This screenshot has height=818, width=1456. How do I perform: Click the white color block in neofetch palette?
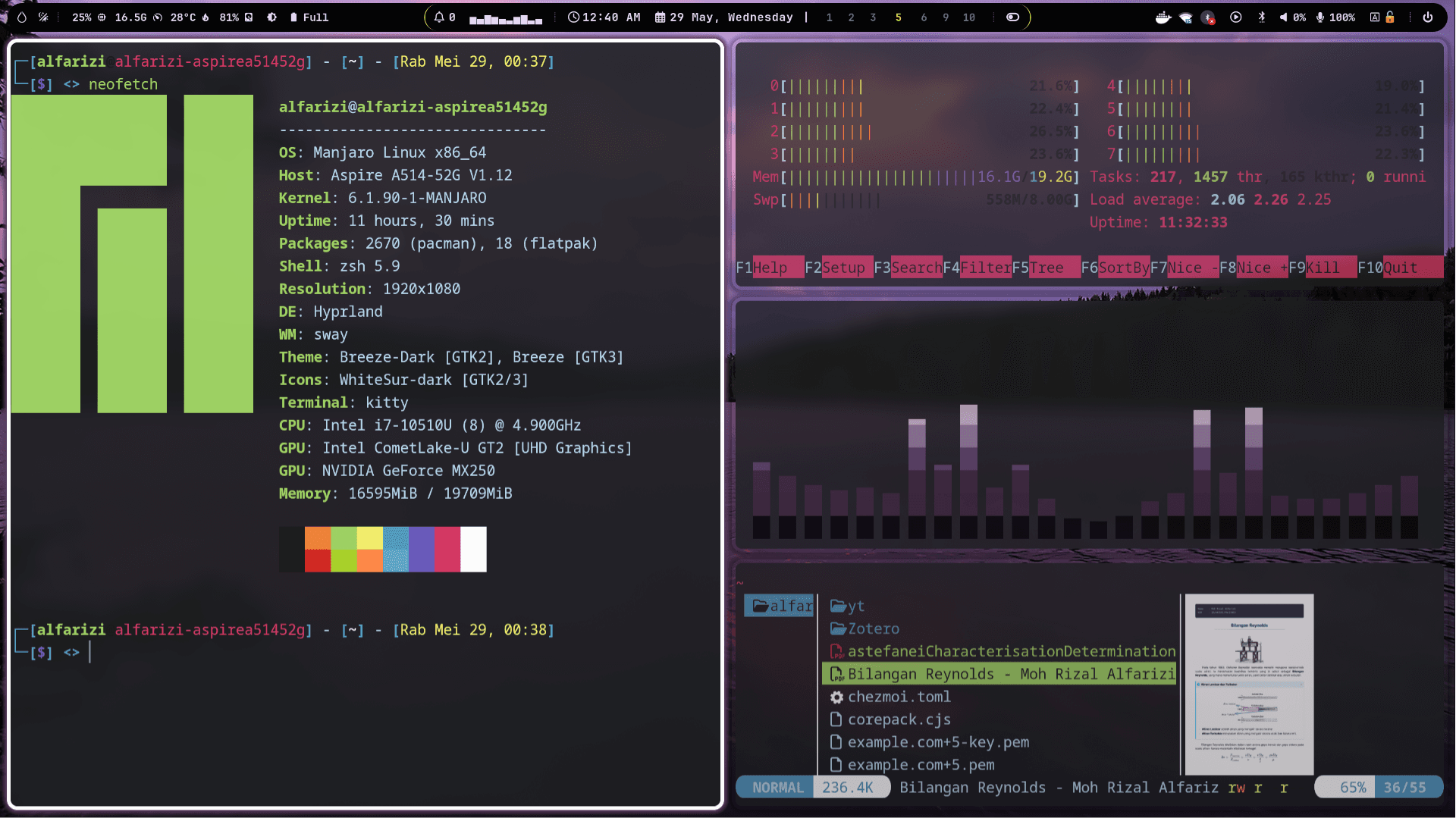(x=473, y=549)
